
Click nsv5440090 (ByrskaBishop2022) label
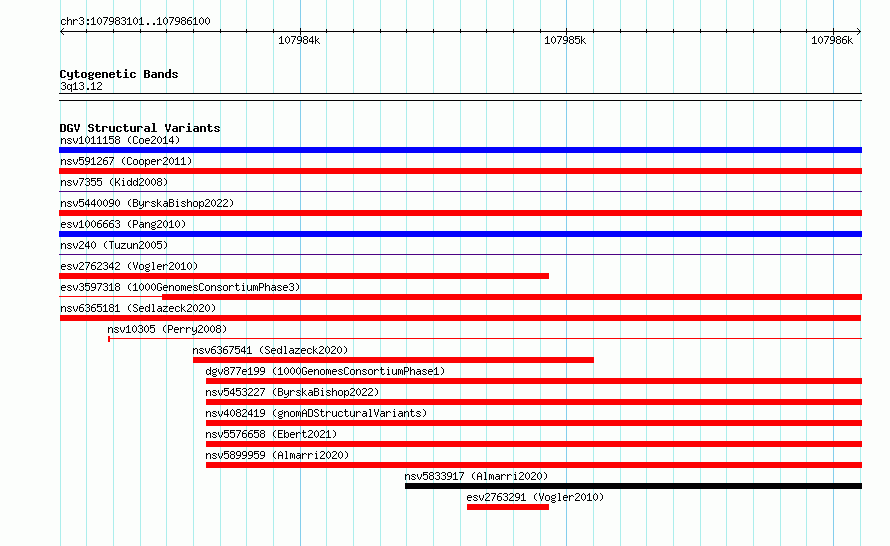(147, 203)
